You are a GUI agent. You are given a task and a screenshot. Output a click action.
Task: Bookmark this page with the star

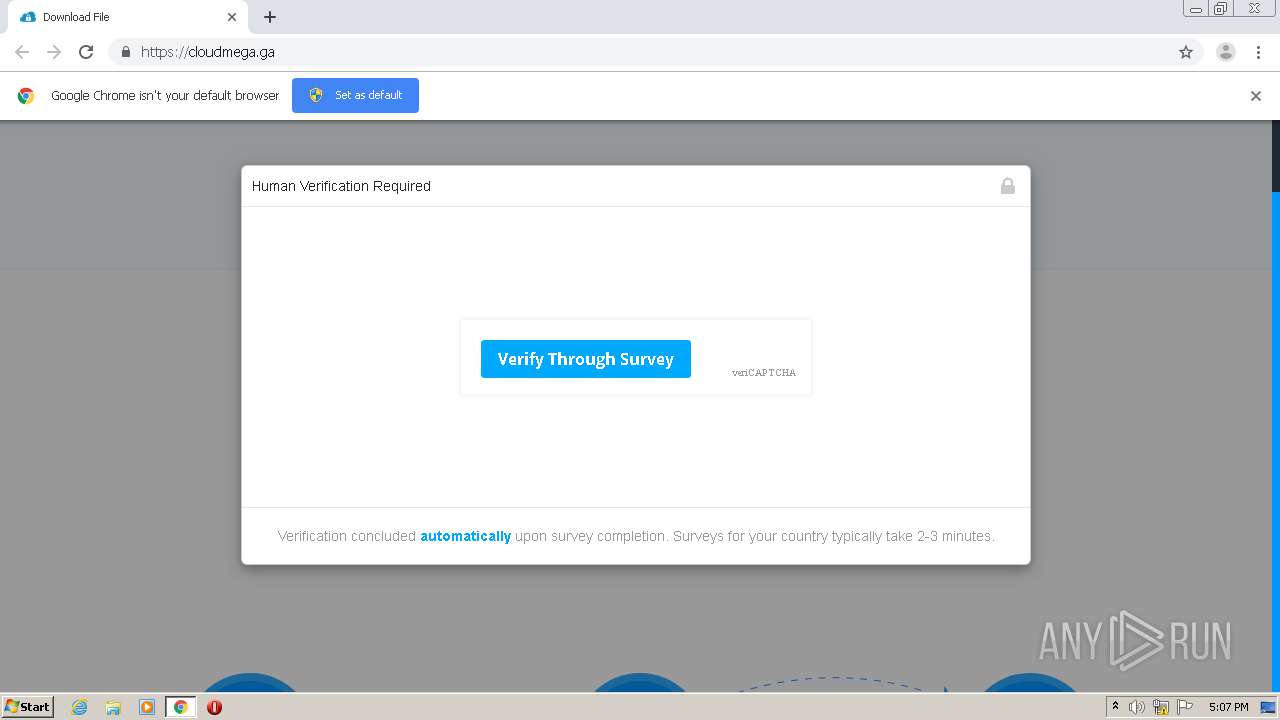[1186, 52]
